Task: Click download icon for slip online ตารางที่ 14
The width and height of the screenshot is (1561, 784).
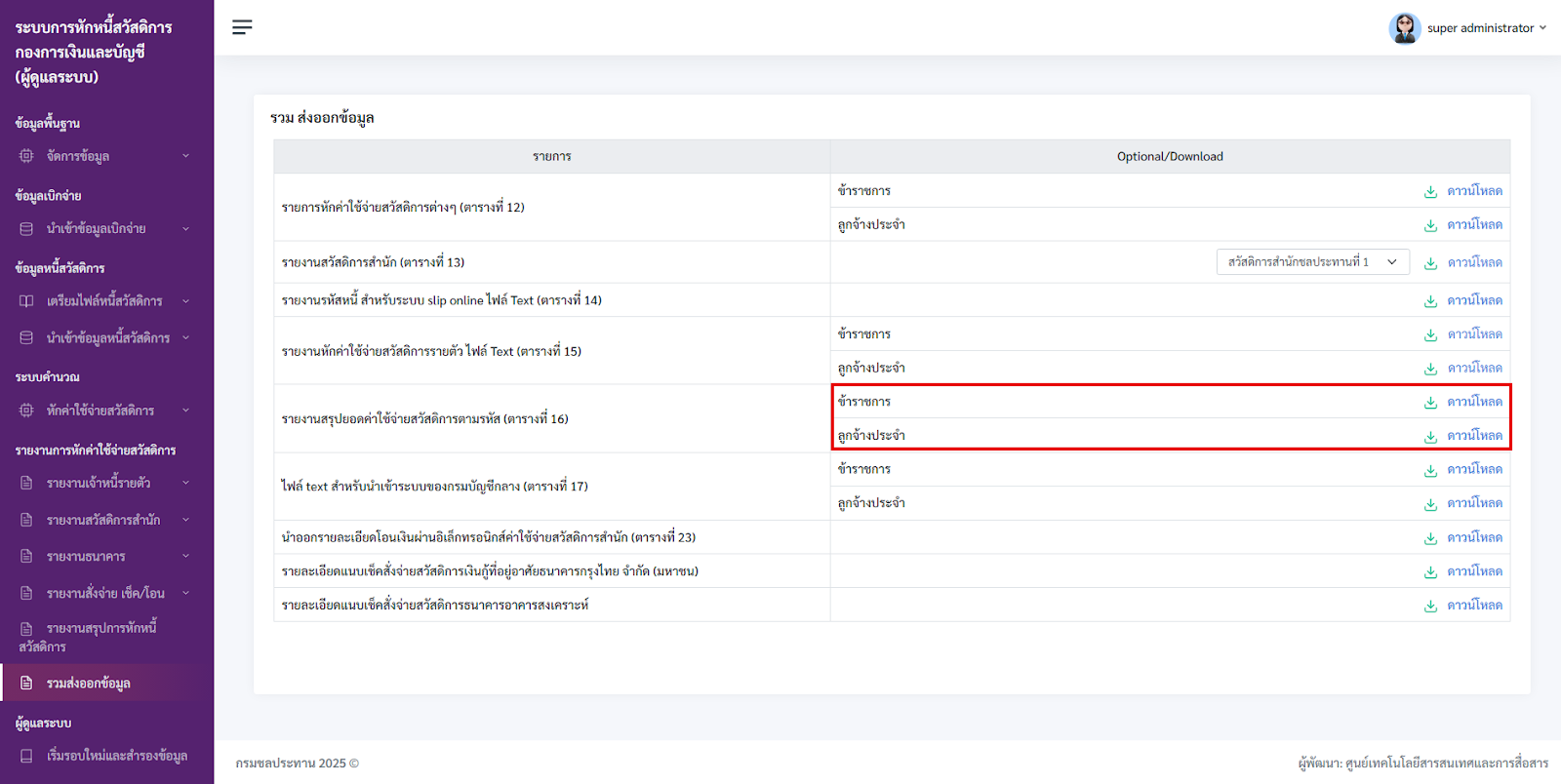Action: coord(1430,301)
